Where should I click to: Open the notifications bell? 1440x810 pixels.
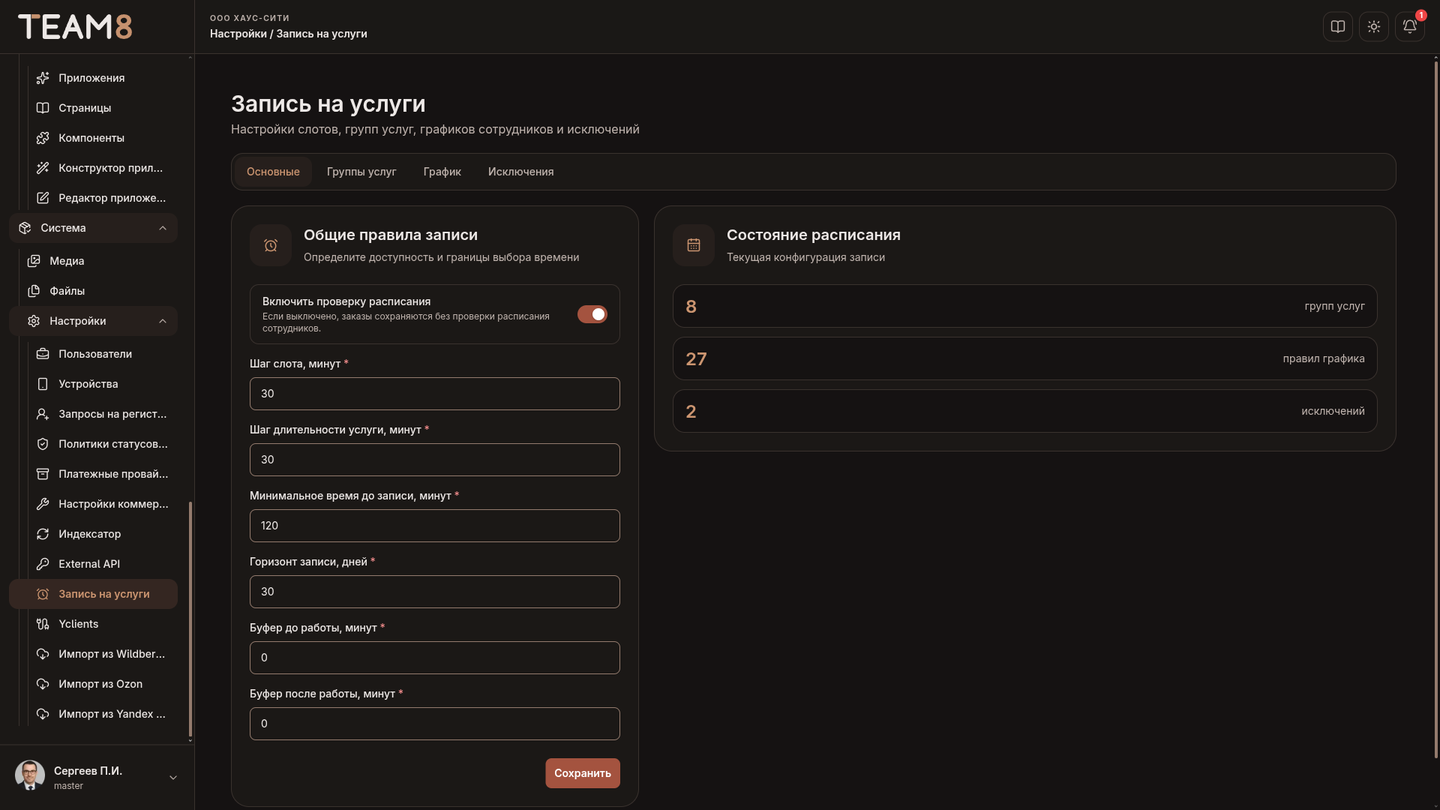1410,27
